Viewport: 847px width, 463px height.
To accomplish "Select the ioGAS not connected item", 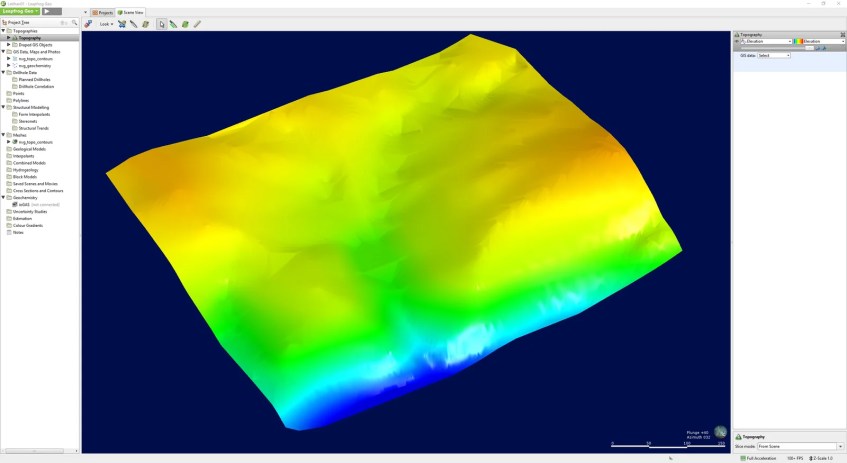I will pyautogui.click(x=39, y=205).
